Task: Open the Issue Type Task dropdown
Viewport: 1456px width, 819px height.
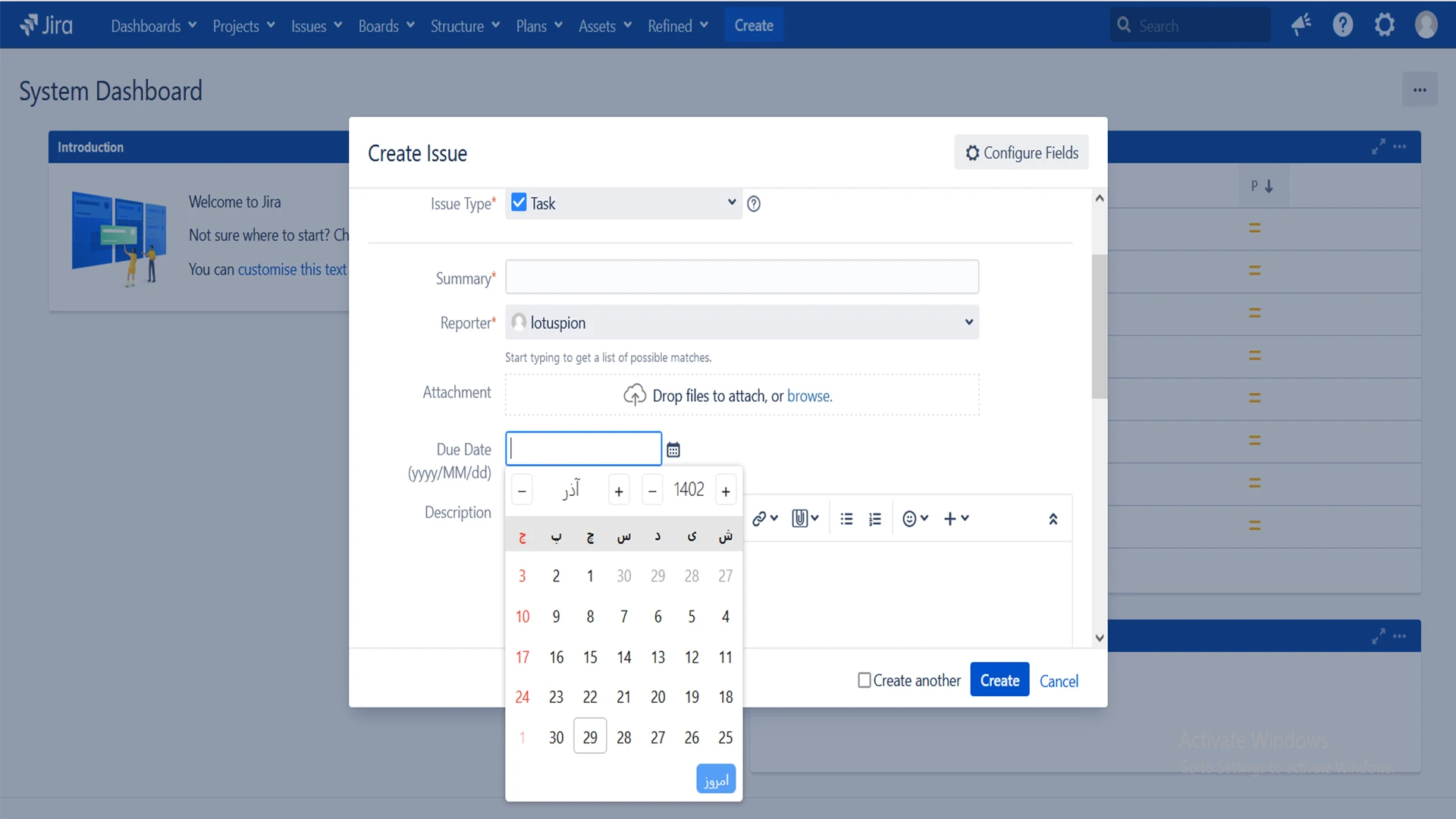Action: [623, 203]
